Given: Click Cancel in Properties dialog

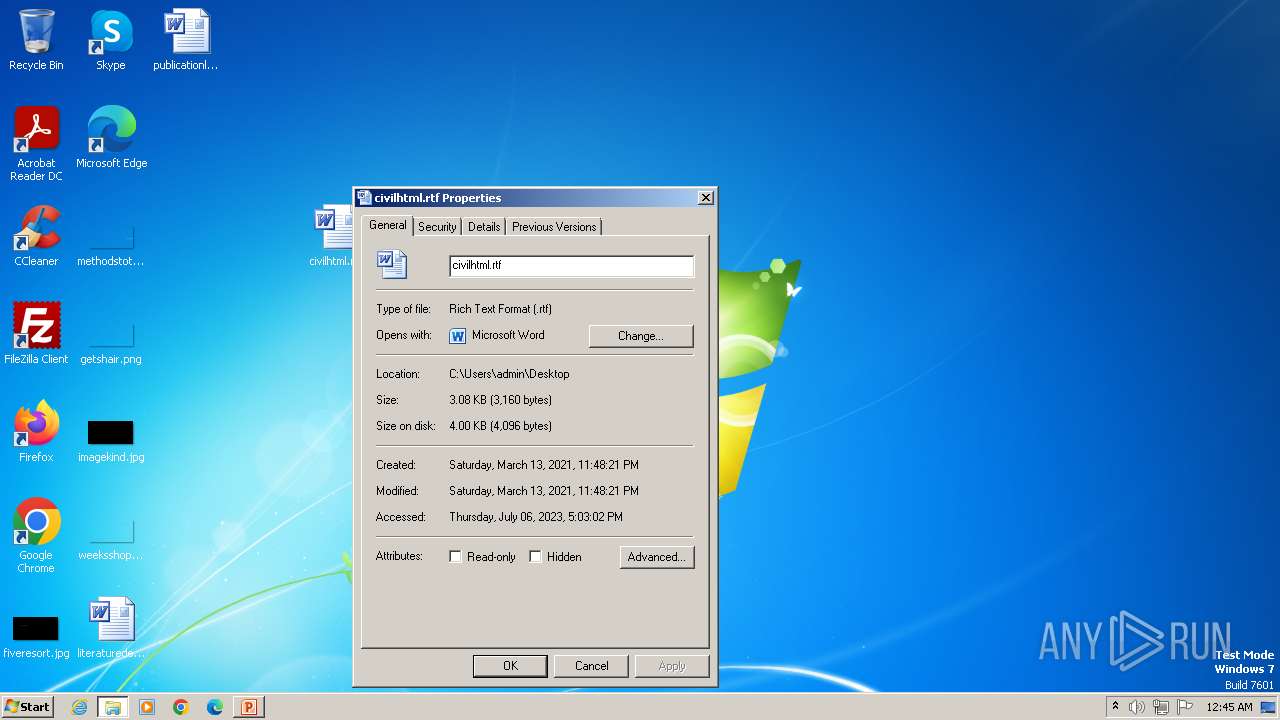Looking at the screenshot, I should pos(591,666).
